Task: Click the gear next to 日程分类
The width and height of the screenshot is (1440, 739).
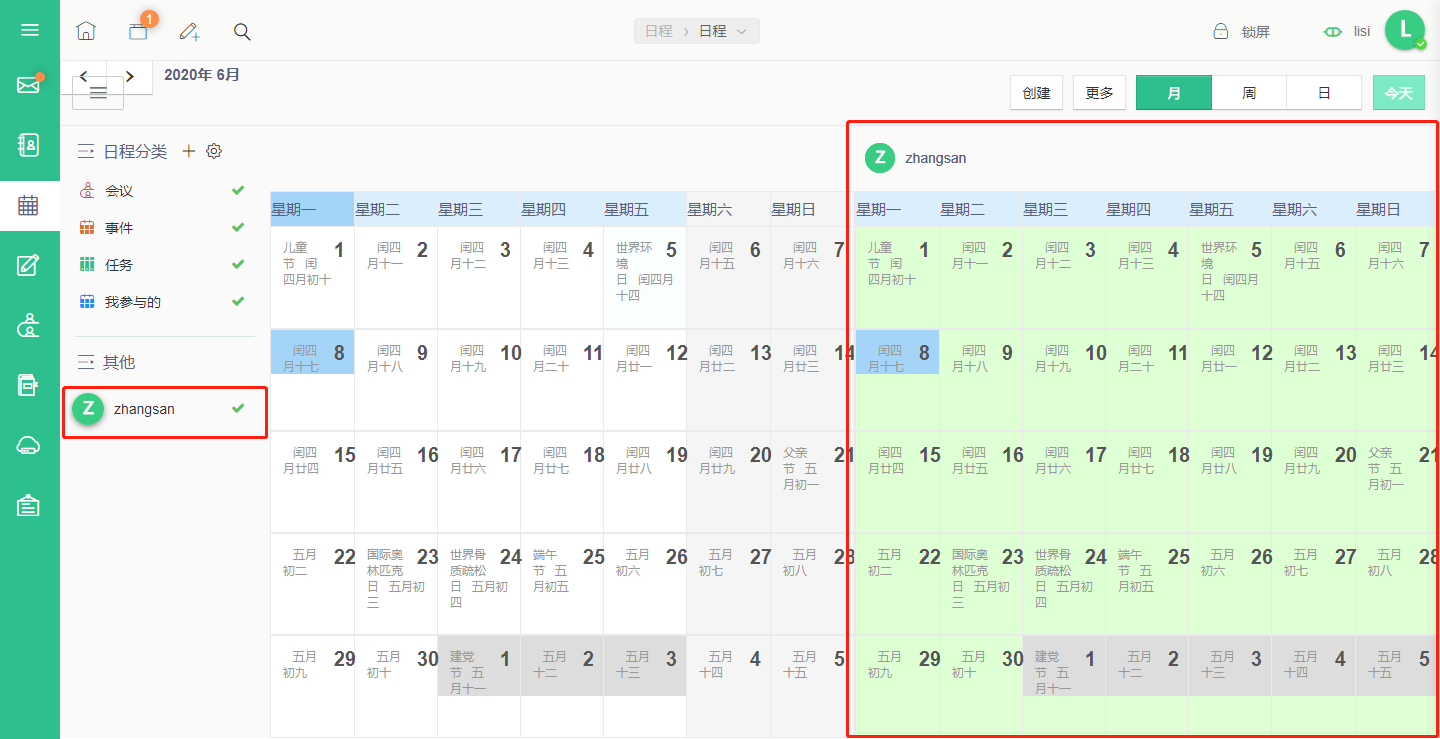Action: click(214, 152)
